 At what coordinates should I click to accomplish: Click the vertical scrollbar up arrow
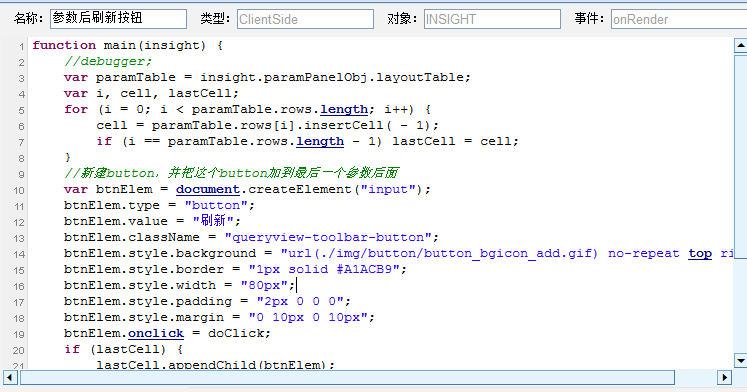tap(740, 46)
